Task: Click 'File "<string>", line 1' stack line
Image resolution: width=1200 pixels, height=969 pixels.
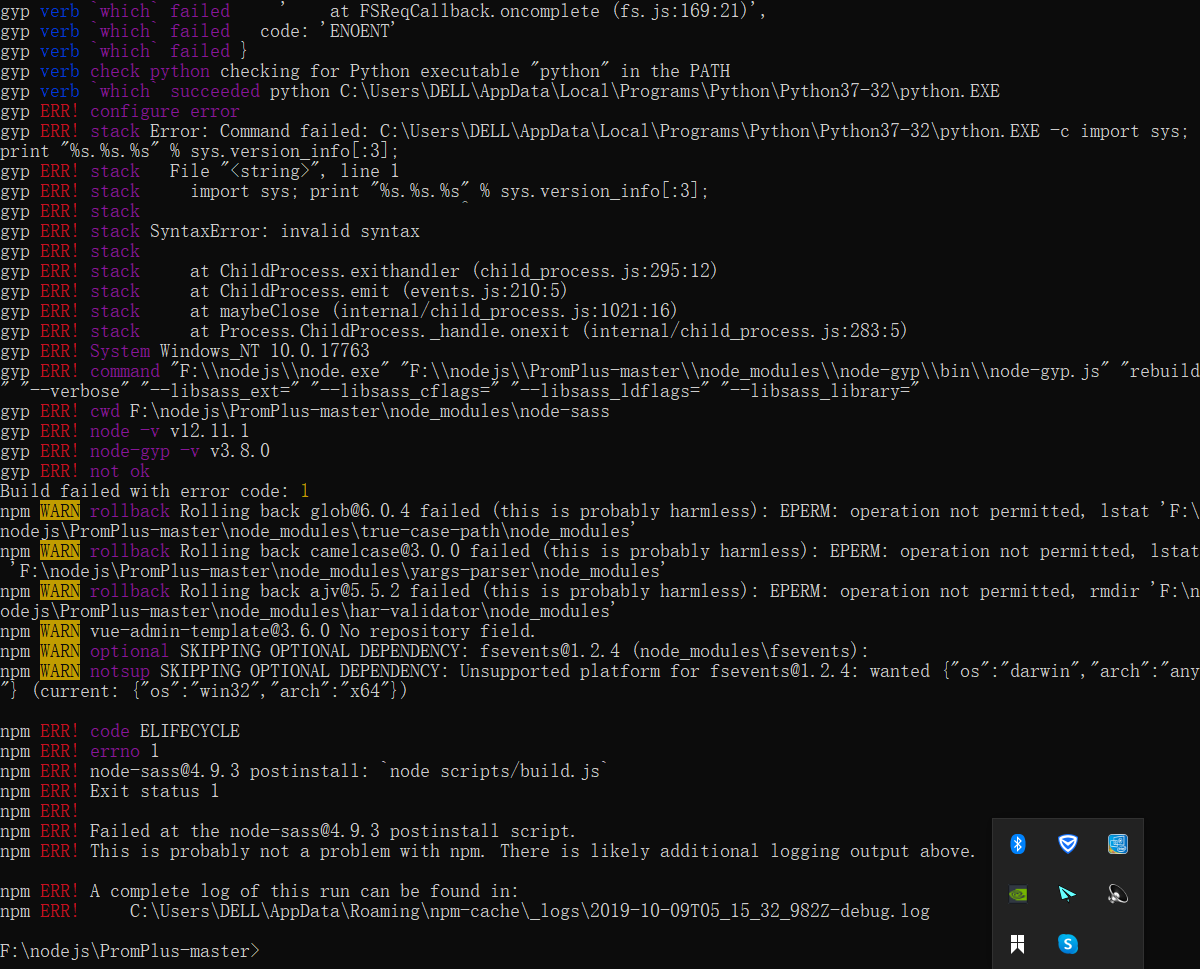Action: click(x=284, y=171)
